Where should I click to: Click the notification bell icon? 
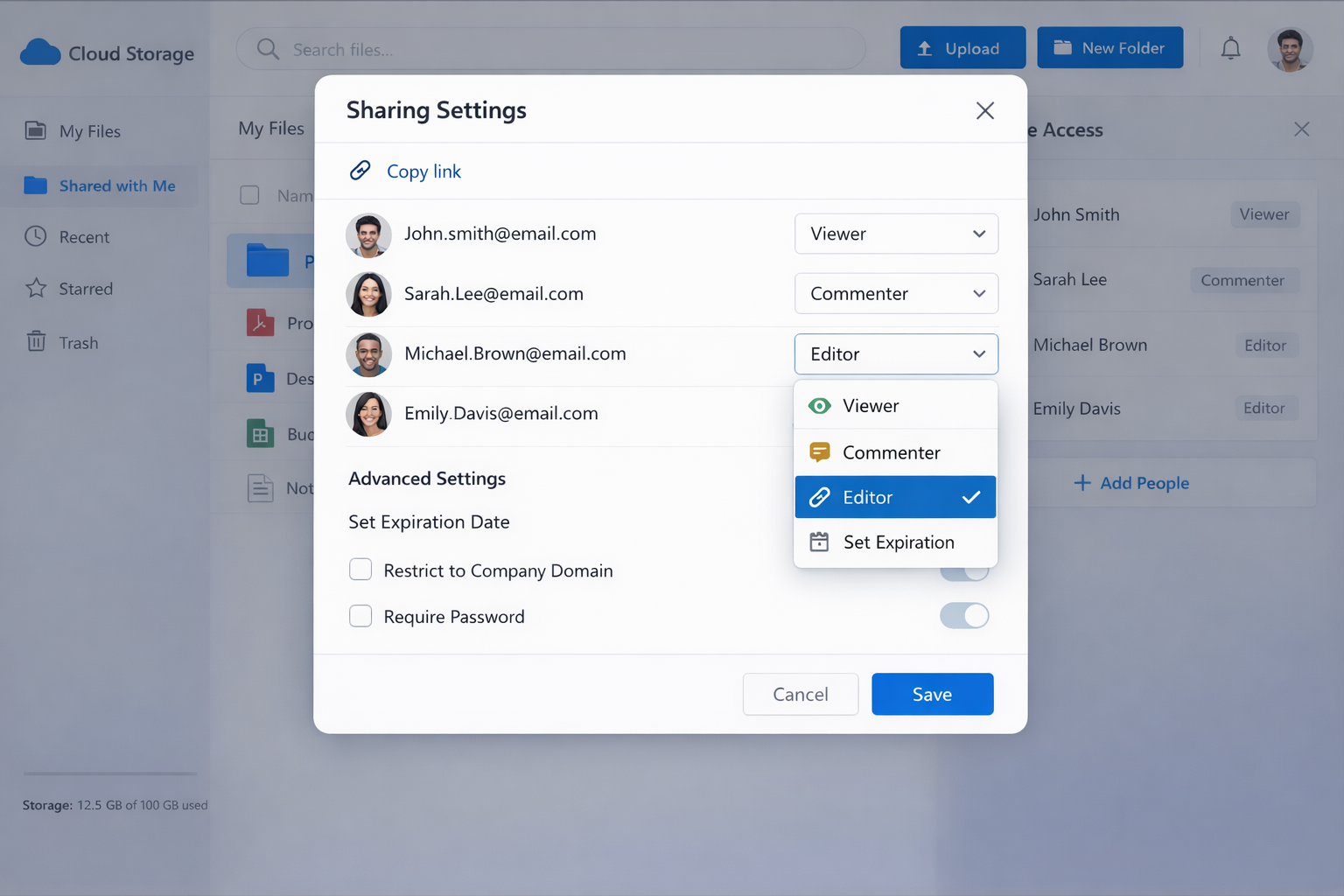[x=1230, y=49]
